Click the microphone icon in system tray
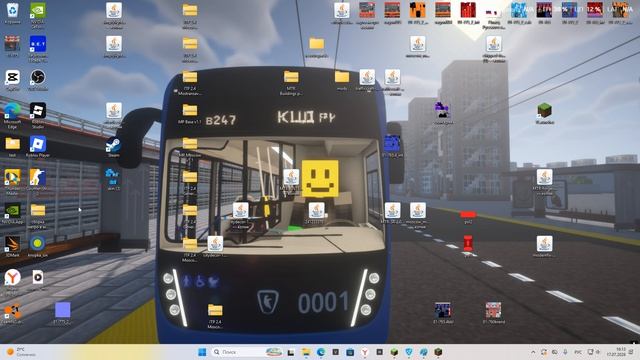Screen dimensions: 640x360 point(565,352)
